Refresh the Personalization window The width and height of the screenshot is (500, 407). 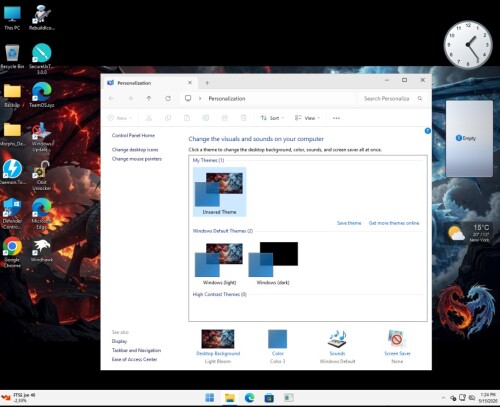coord(168,98)
